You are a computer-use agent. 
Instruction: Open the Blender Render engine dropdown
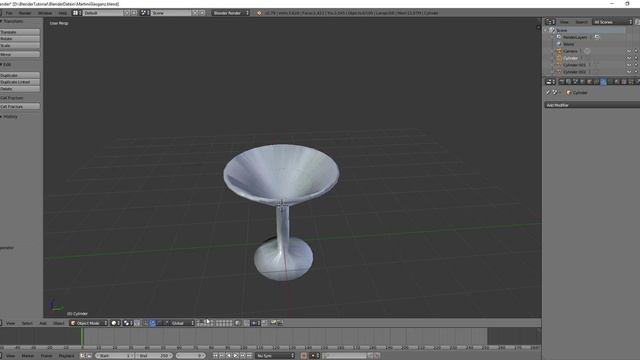231,13
